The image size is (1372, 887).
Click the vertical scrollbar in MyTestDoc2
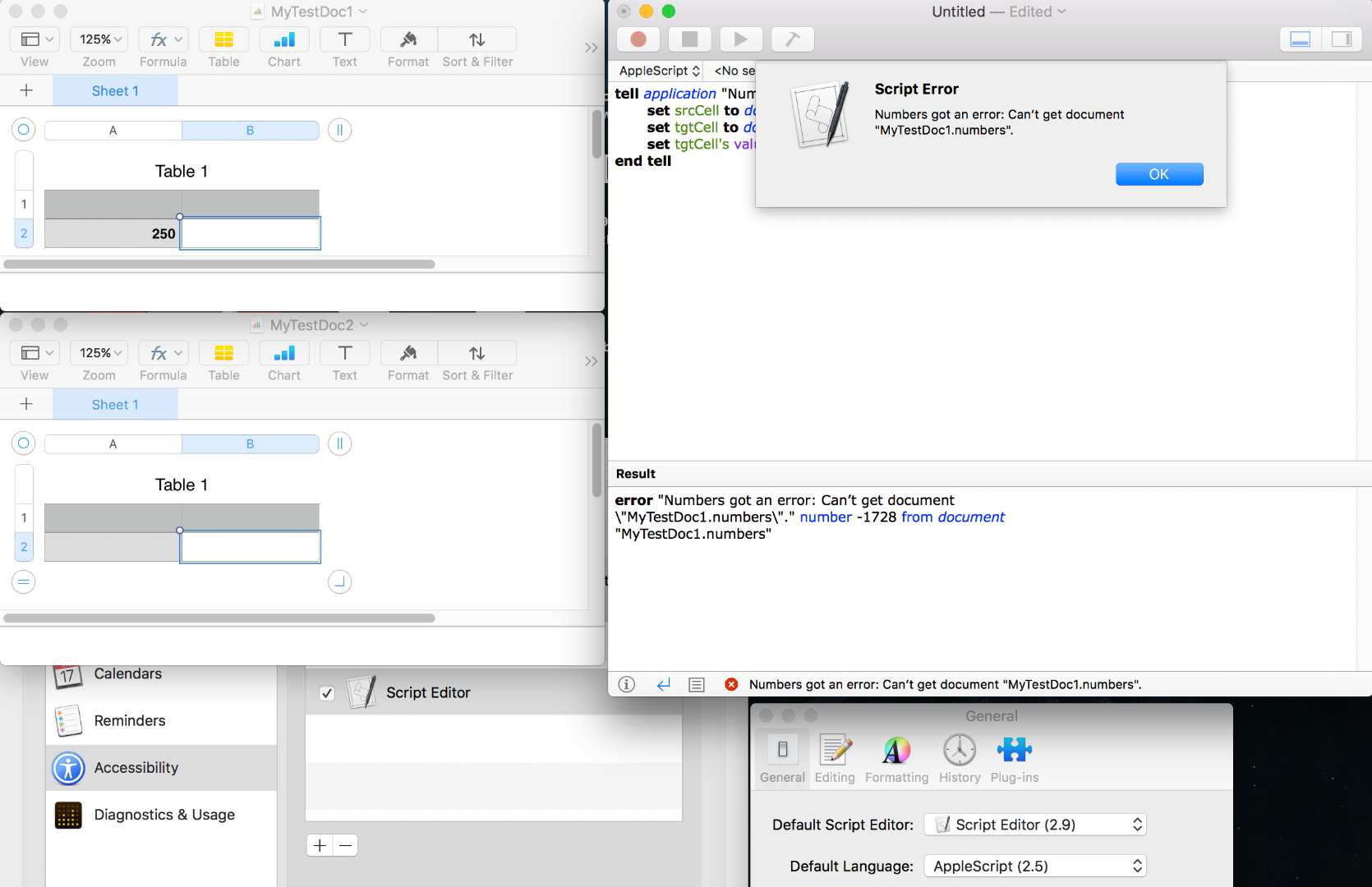pyautogui.click(x=597, y=460)
